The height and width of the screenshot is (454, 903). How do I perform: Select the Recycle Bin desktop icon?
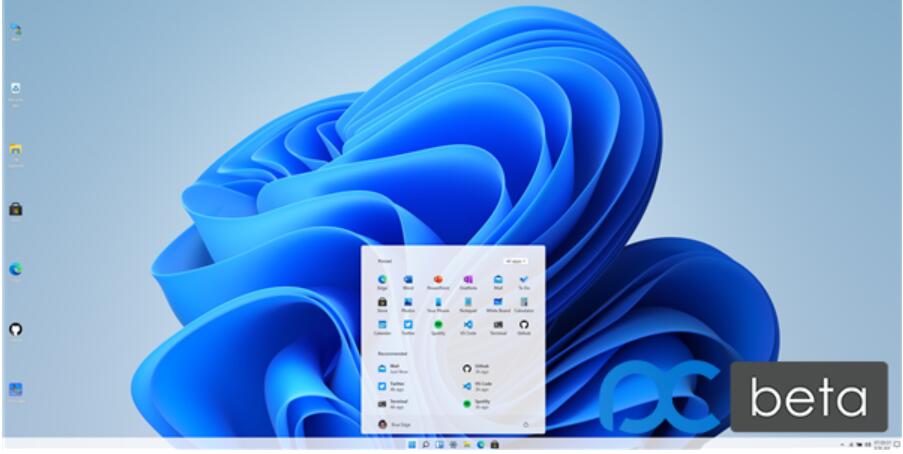(x=16, y=93)
